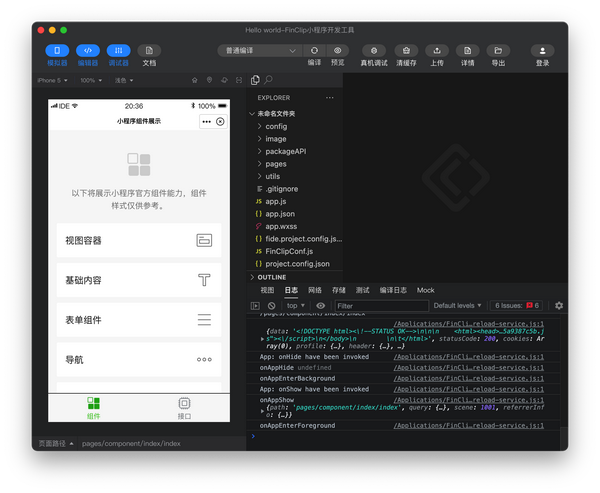This screenshot has width=600, height=493.
Task: Open the search magnifier icon
Action: tap(269, 80)
